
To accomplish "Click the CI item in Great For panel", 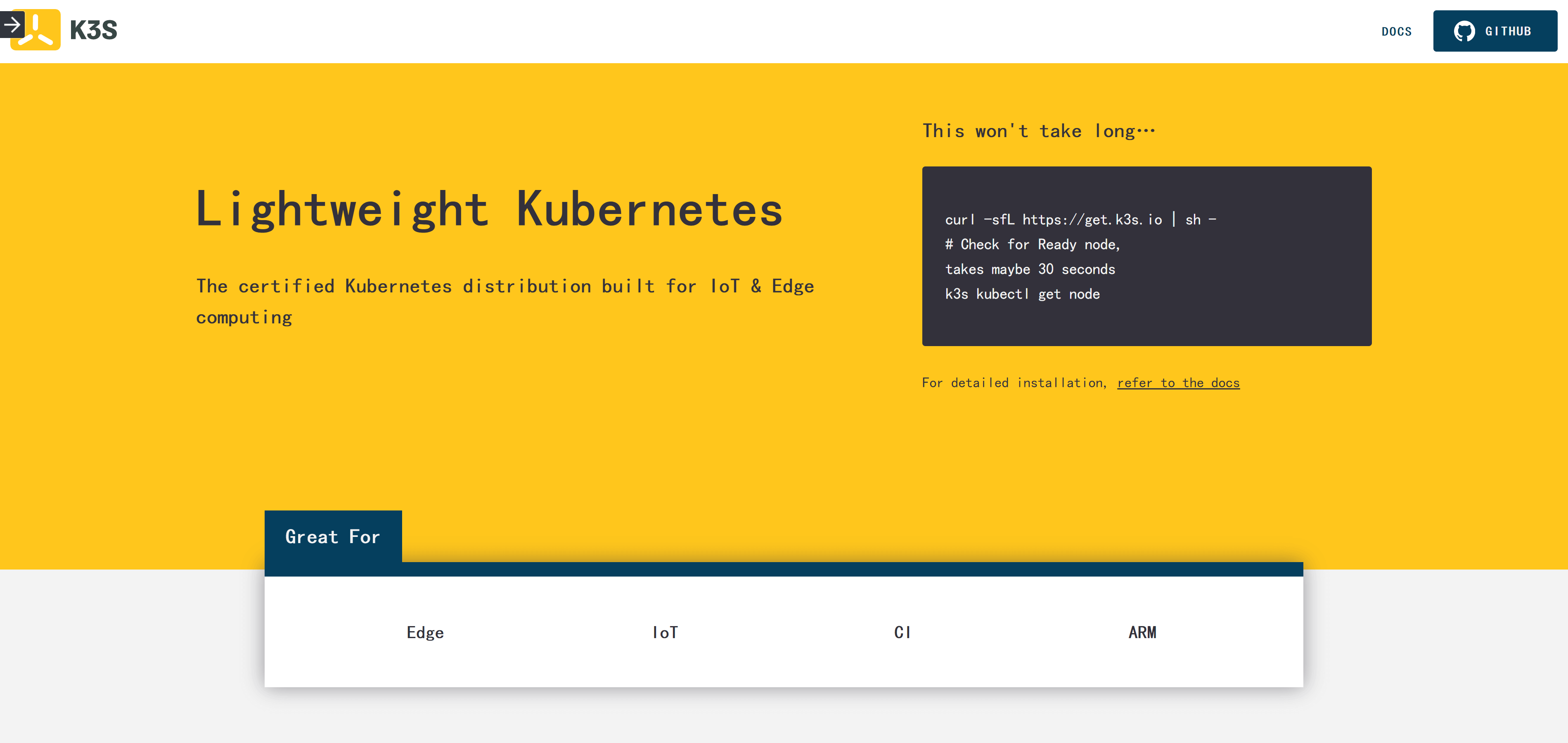I will point(902,632).
